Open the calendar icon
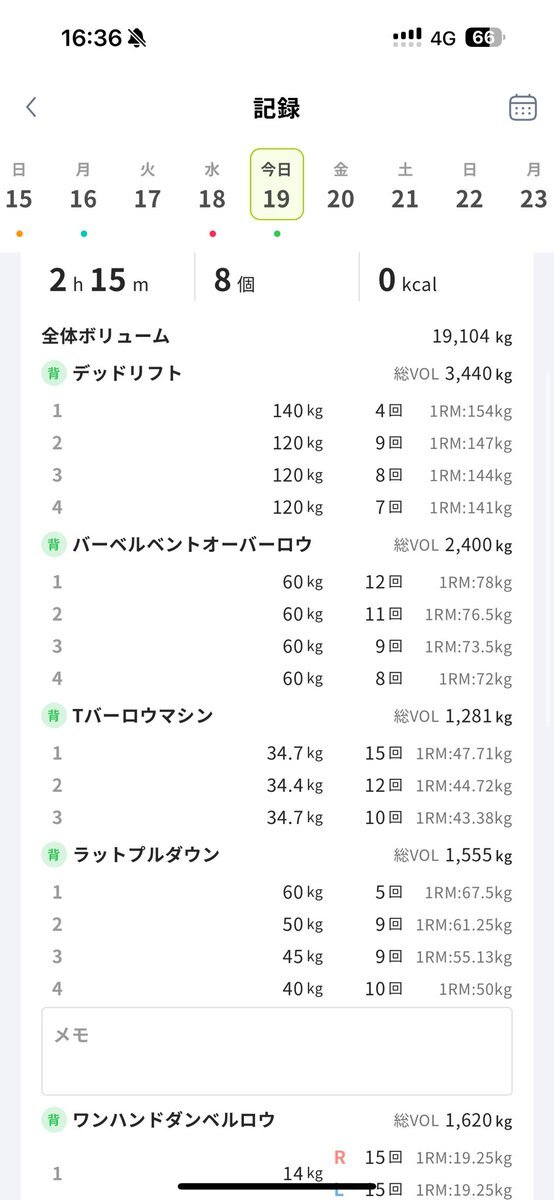Screen dimensions: 554x1200 pyautogui.click(x=523, y=108)
